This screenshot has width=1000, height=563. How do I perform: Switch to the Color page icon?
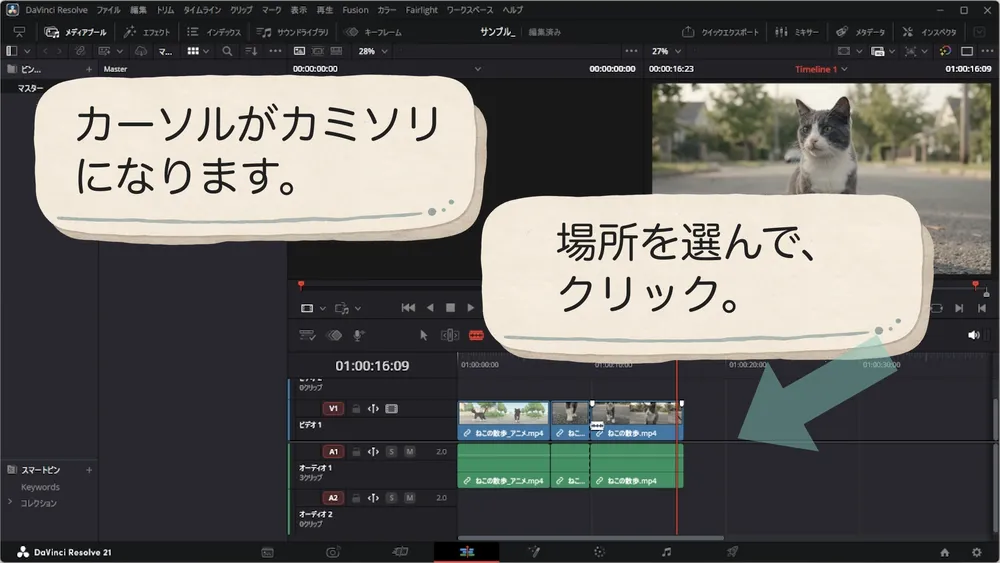pyautogui.click(x=599, y=552)
